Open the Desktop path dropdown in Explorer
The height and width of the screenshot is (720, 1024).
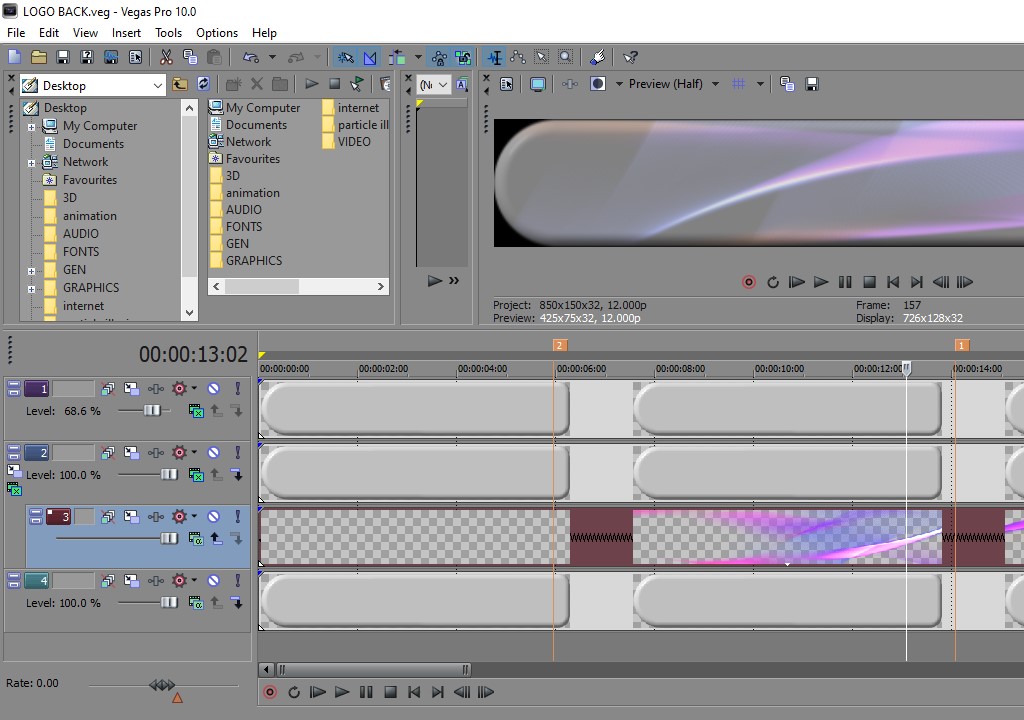(x=157, y=86)
